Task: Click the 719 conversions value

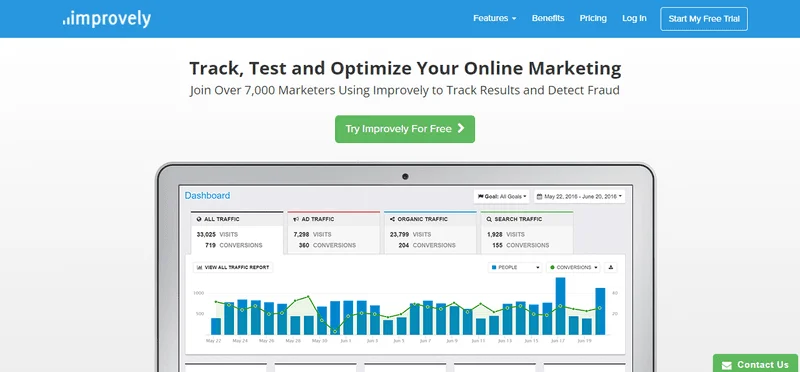Action: tap(210, 245)
